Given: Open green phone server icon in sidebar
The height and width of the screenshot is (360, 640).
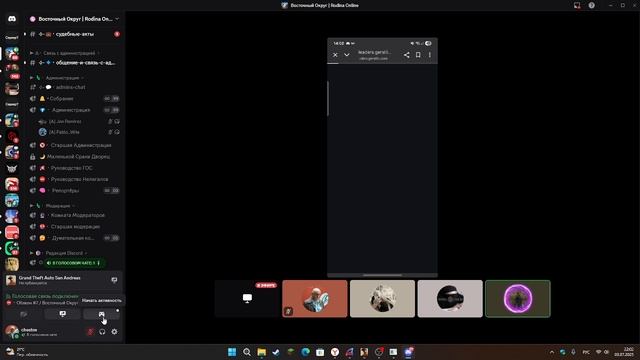Looking at the screenshot, I should pos(12,248).
